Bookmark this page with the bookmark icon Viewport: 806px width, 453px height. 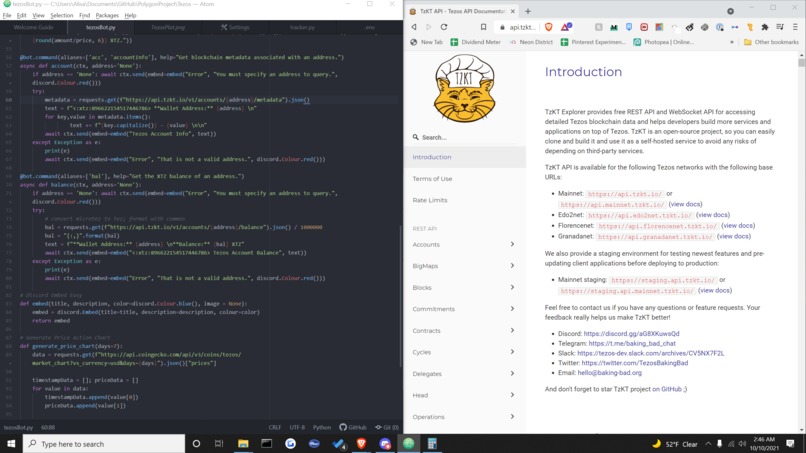click(x=483, y=27)
